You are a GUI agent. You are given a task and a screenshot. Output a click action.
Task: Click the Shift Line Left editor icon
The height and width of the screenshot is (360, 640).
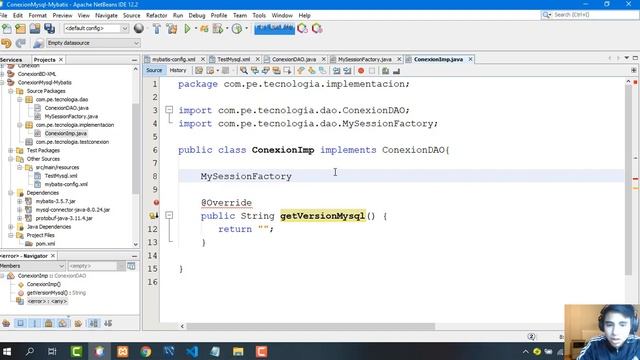[x=336, y=71]
